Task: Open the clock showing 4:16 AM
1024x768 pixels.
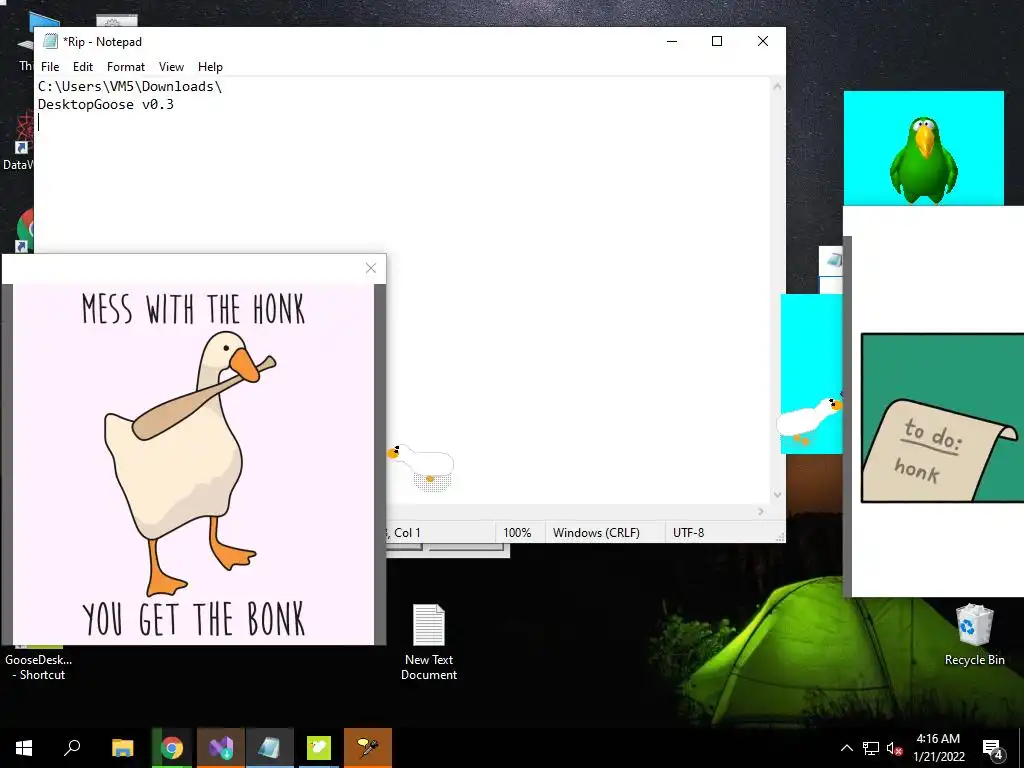Action: pos(938,748)
